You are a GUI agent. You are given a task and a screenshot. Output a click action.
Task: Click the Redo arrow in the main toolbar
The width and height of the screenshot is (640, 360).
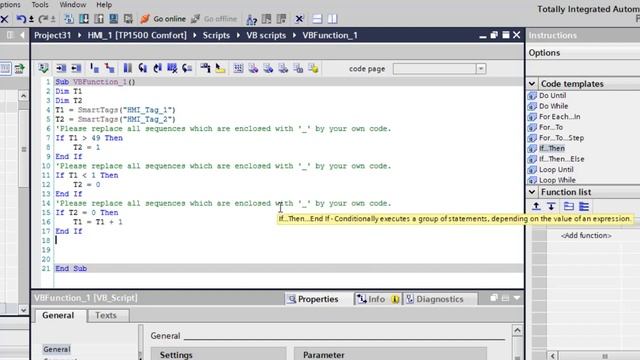tap(43, 19)
